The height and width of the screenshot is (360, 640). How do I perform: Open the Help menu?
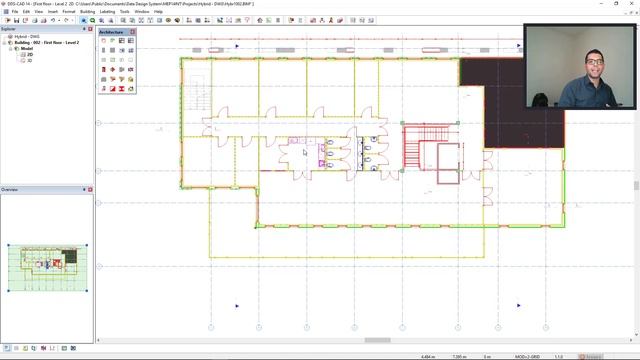158,11
